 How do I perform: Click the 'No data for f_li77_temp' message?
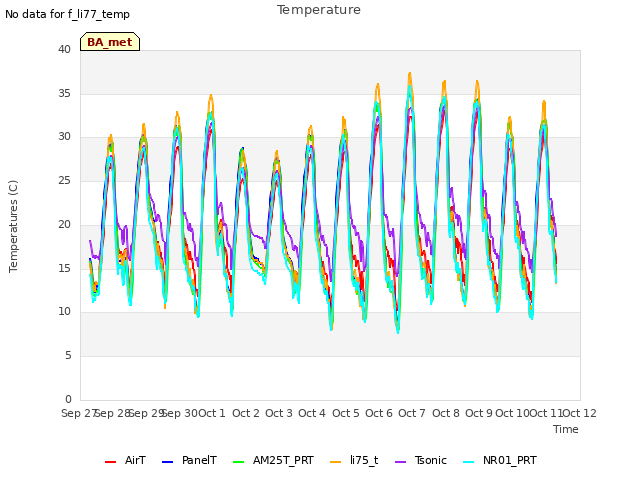click(x=67, y=14)
